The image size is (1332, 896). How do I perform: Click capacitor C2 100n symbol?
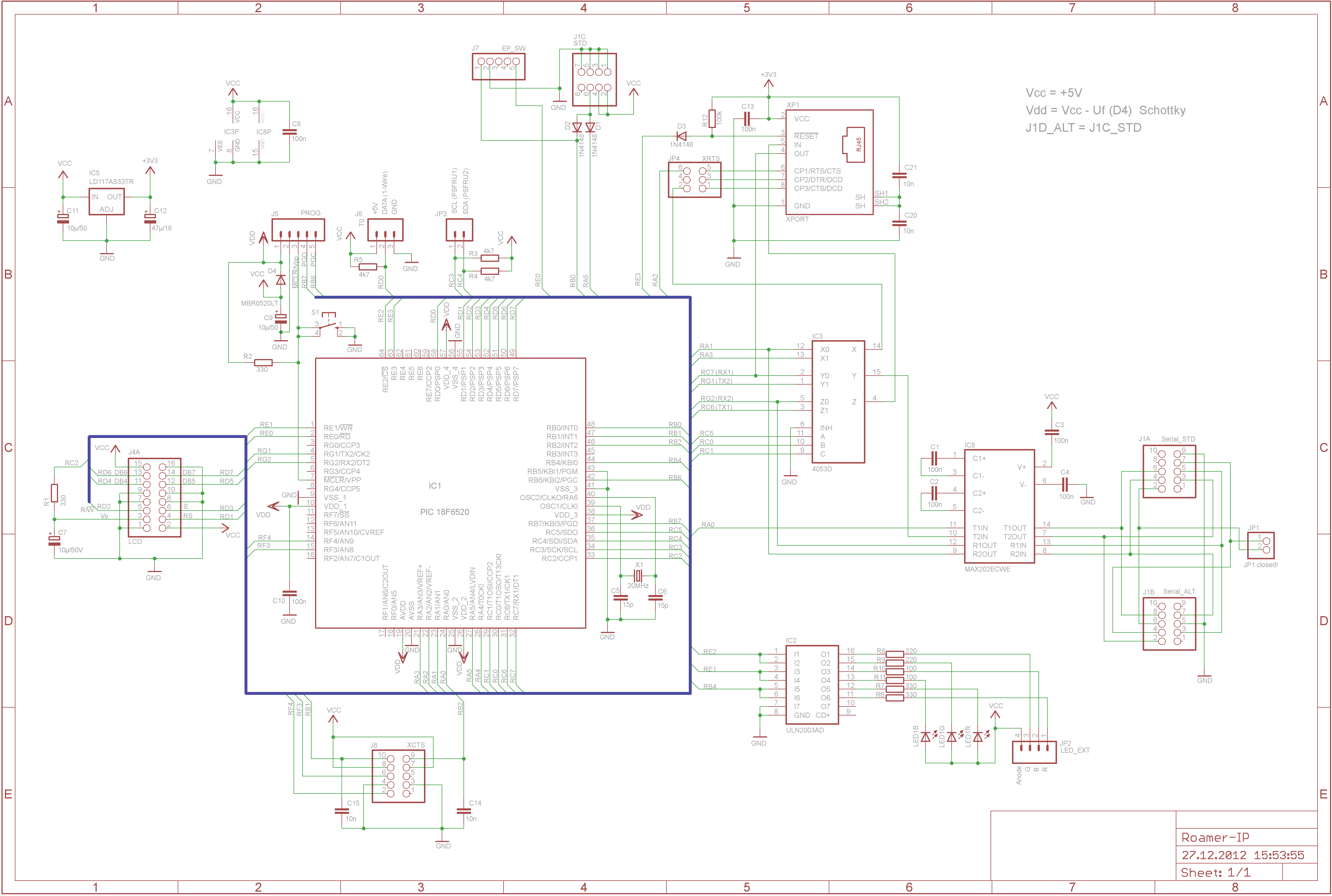click(x=934, y=493)
